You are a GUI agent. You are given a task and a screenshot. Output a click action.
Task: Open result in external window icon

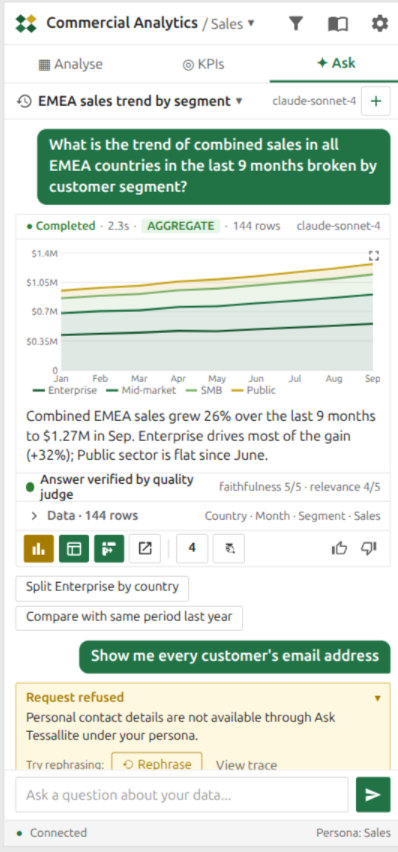(145, 549)
